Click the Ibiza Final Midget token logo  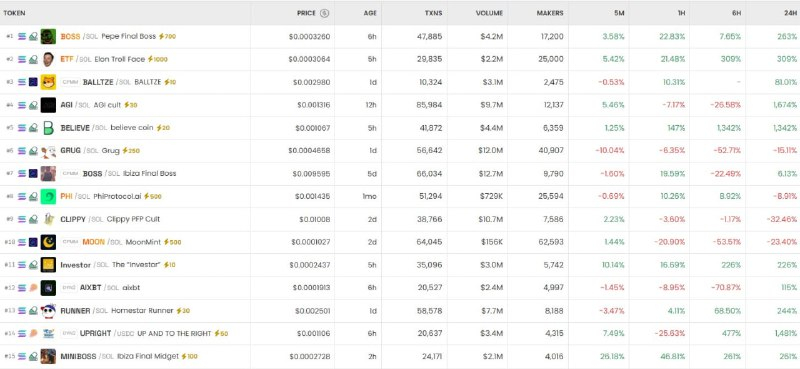pos(48,356)
